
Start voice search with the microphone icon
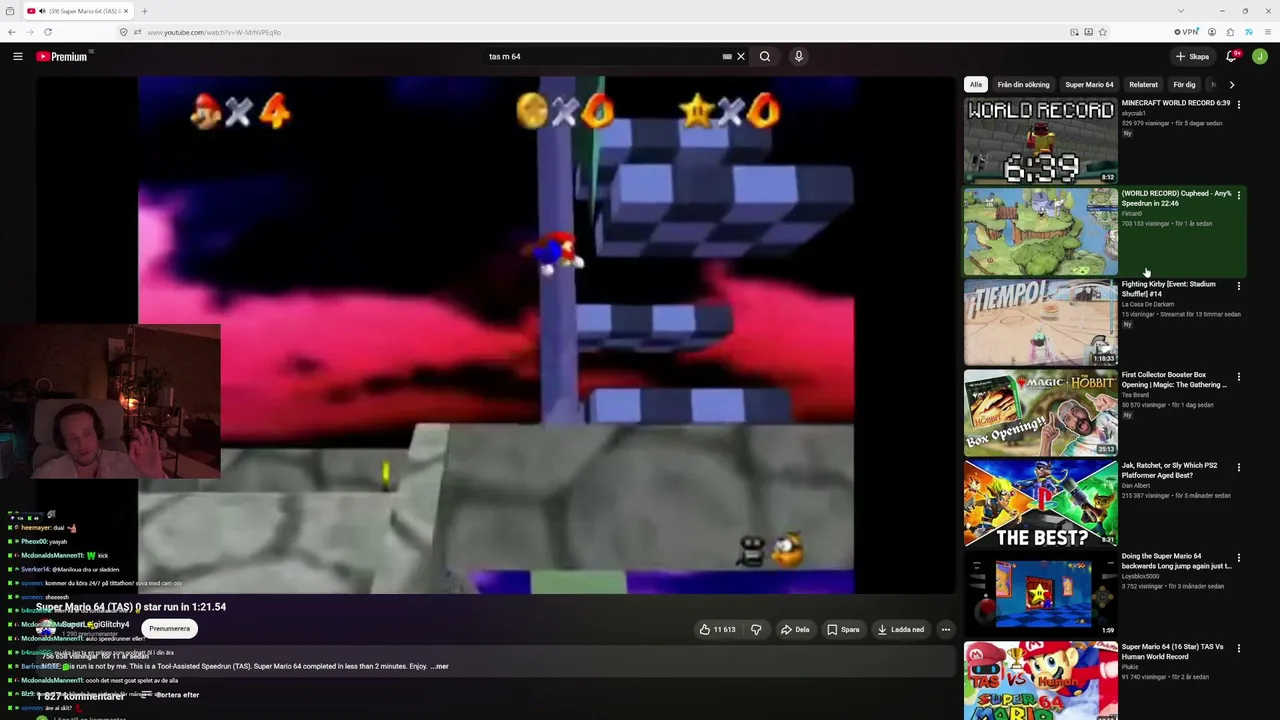point(799,56)
